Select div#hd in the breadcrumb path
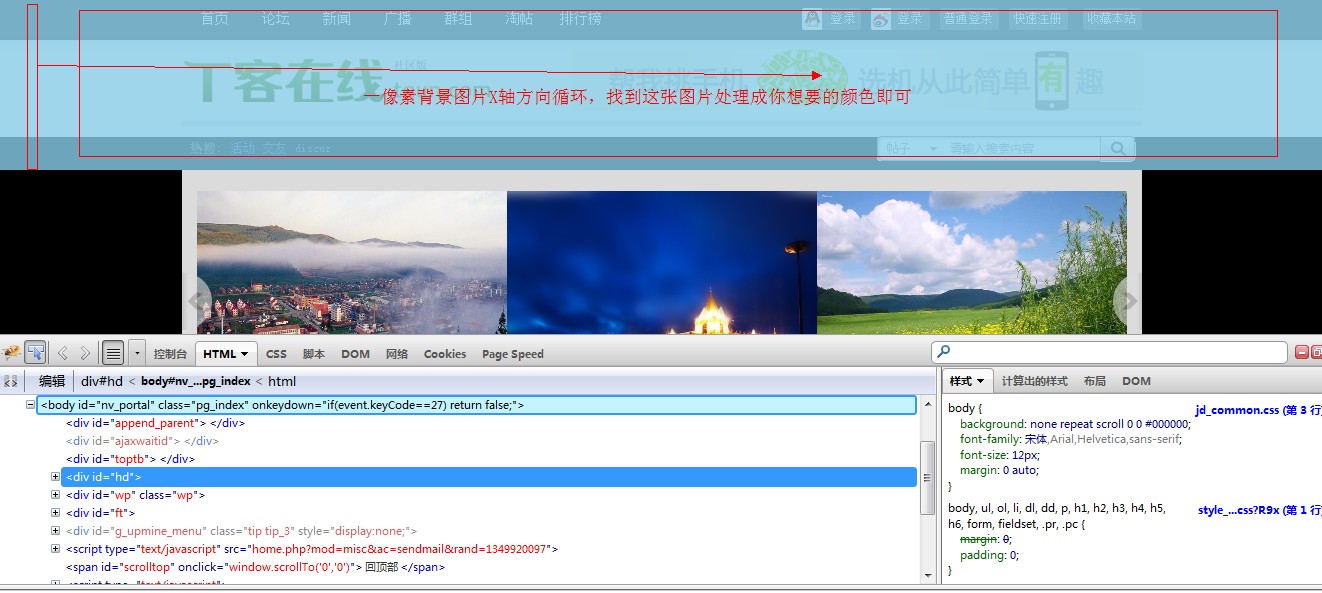 click(x=102, y=381)
